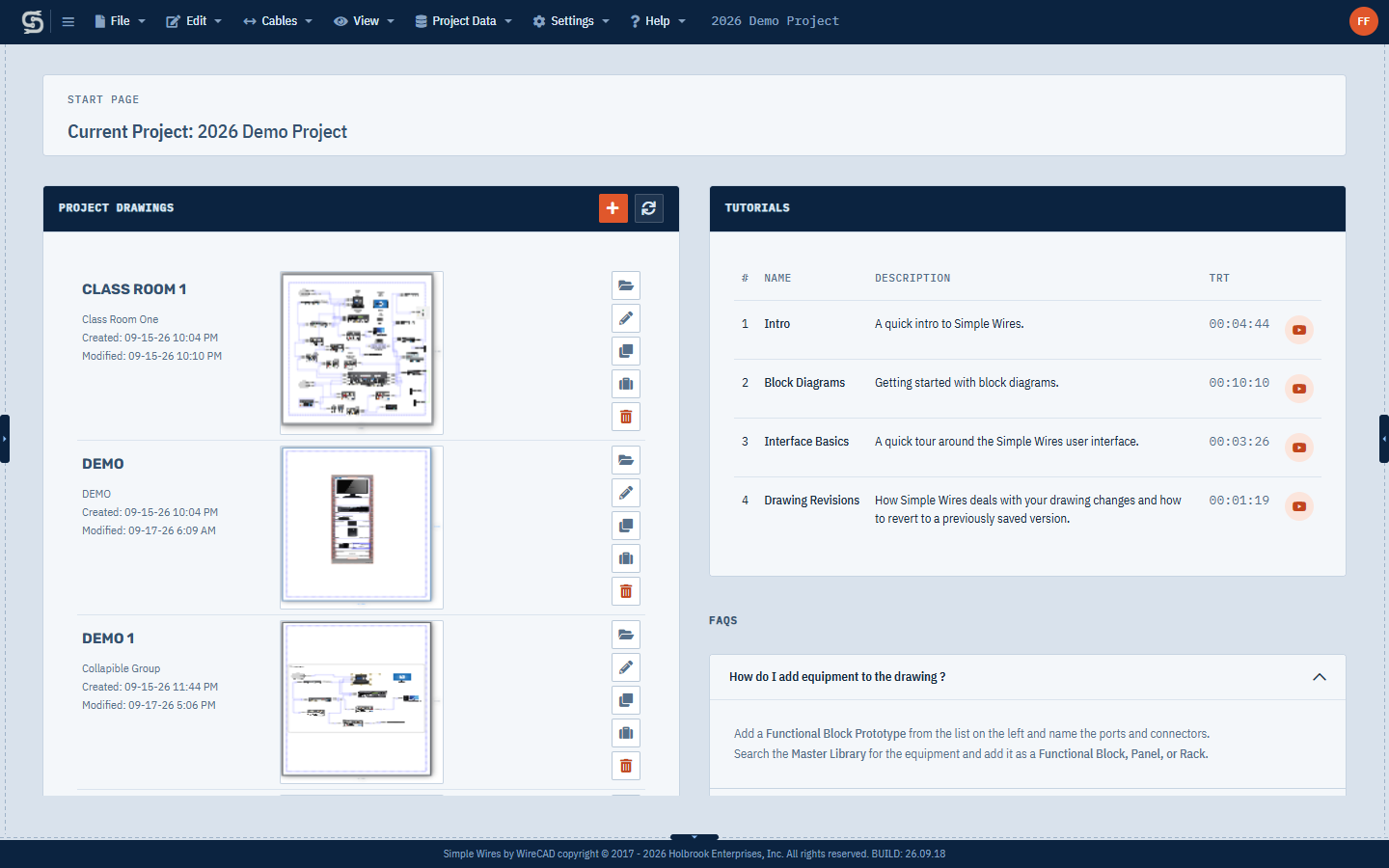The width and height of the screenshot is (1389, 868).
Task: Select the Intro tutorial name
Action: pos(777,324)
